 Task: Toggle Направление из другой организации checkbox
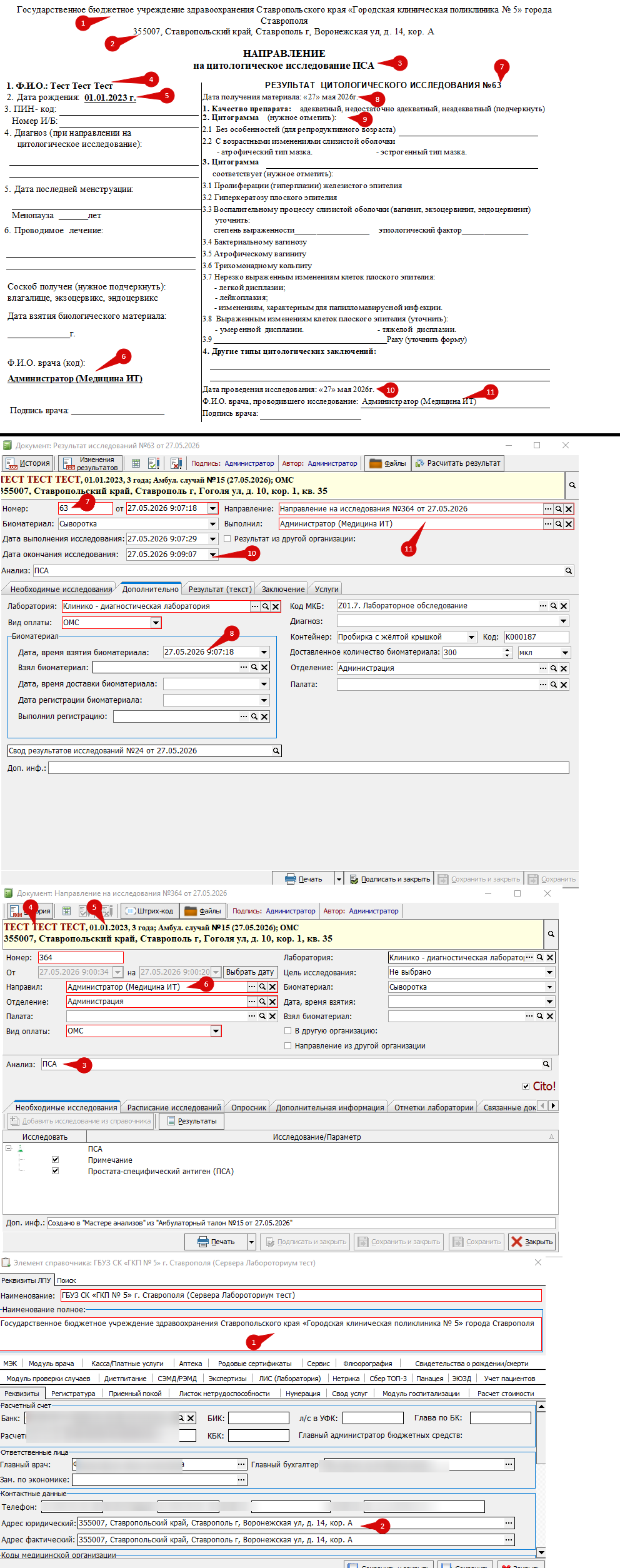pos(288,1045)
